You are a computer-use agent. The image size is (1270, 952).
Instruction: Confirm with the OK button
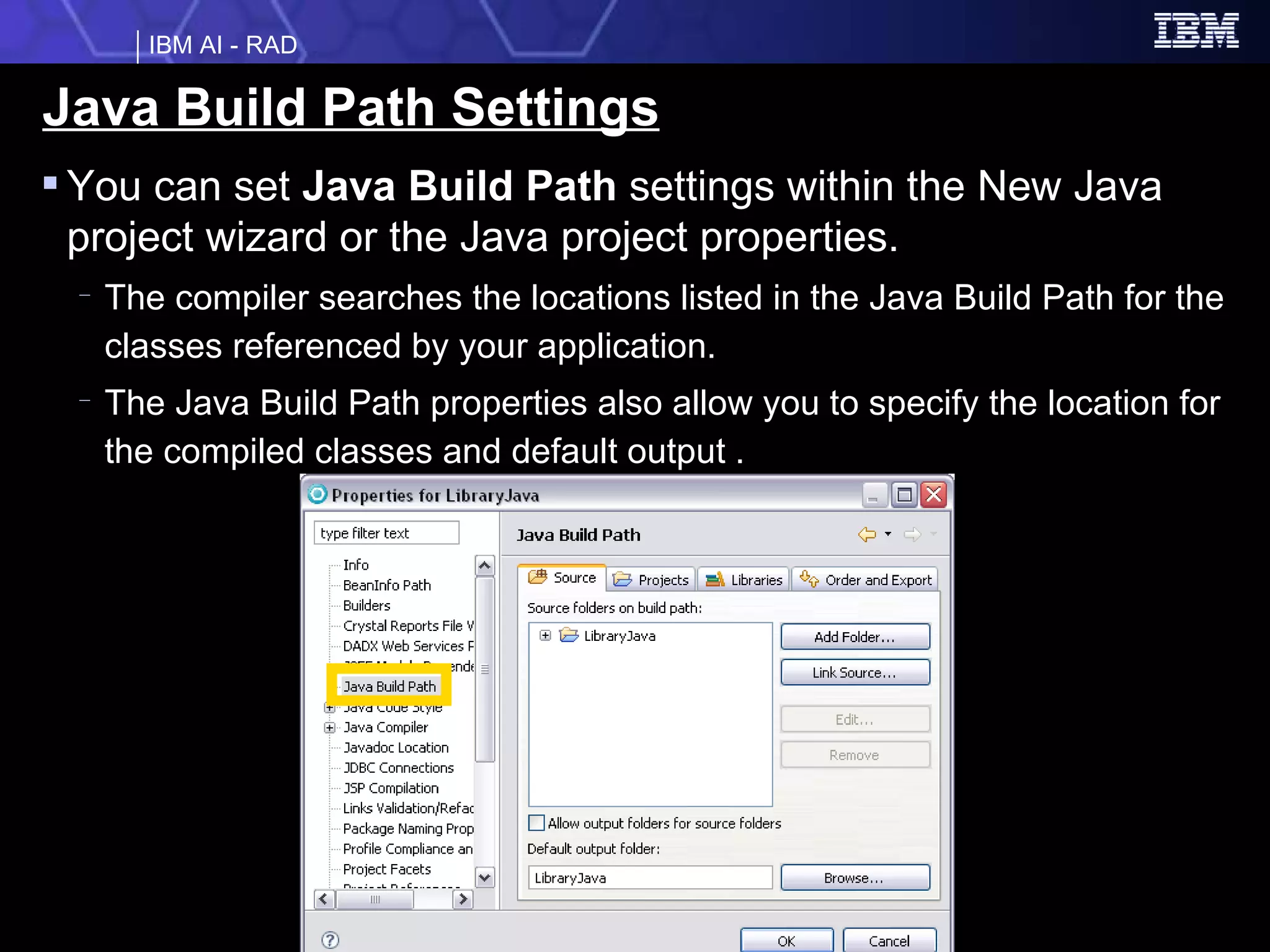click(x=787, y=940)
